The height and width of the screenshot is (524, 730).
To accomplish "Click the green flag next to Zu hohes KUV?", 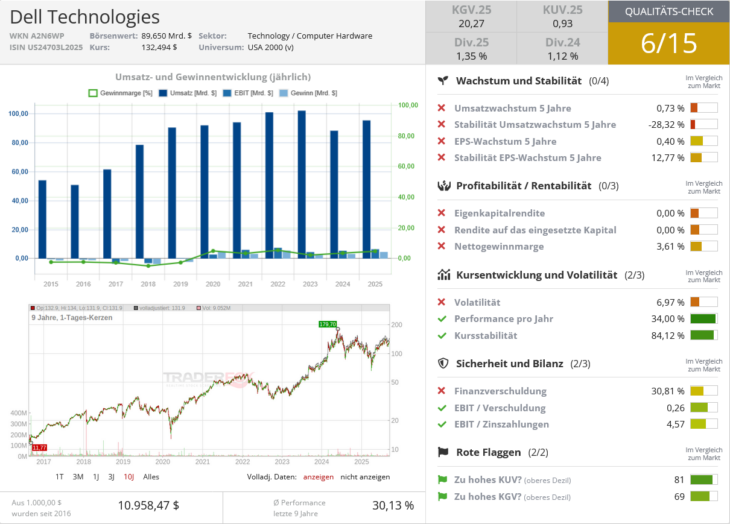I will [442, 480].
